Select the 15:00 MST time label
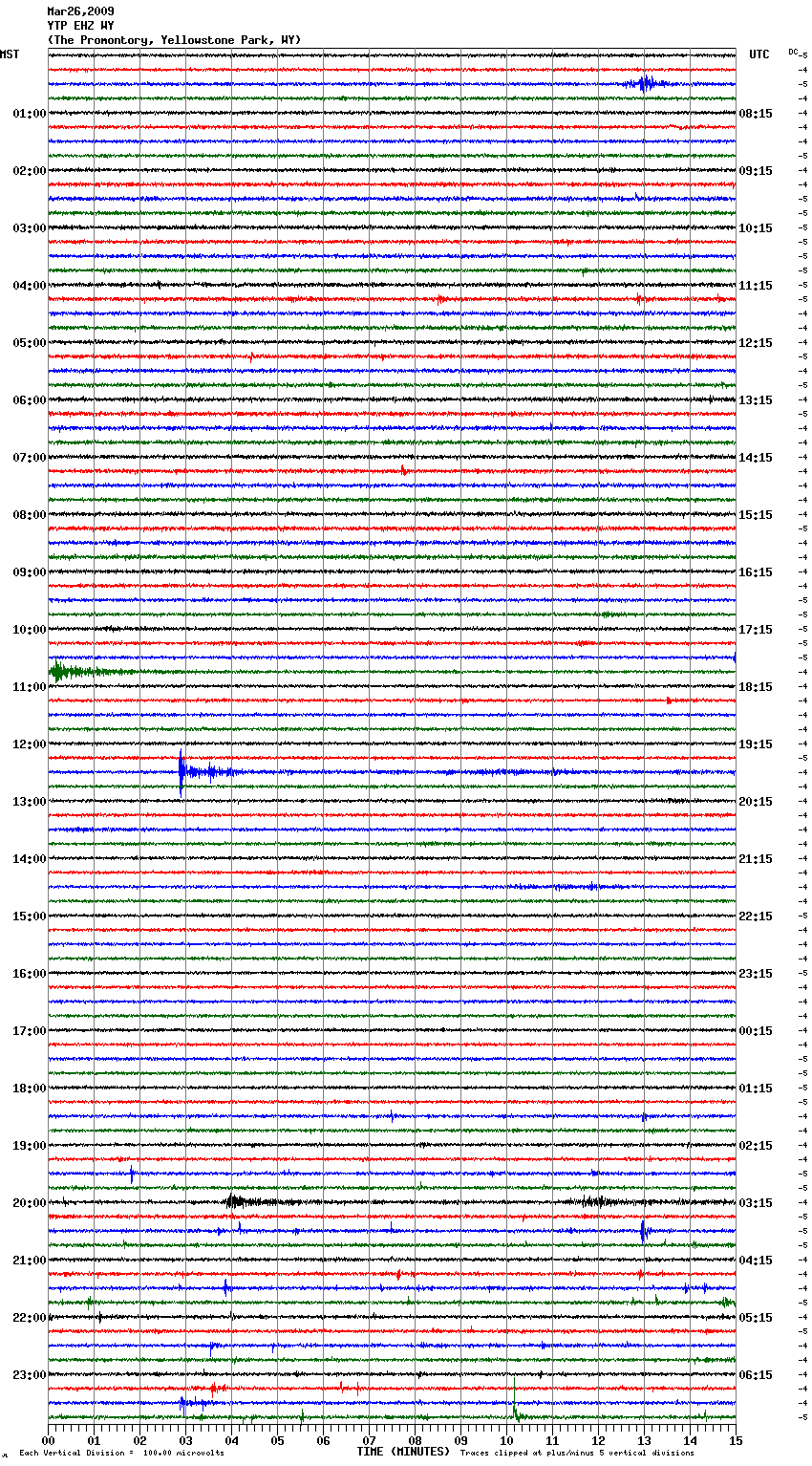The width and height of the screenshot is (812, 1466). [x=30, y=916]
